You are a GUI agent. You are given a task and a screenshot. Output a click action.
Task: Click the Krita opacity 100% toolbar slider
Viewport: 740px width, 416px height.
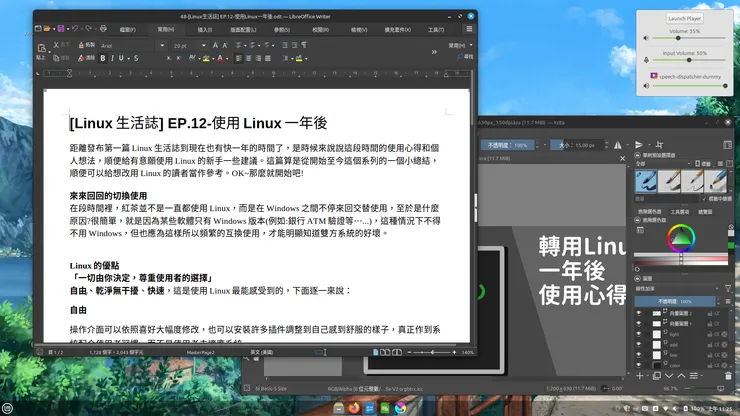(x=507, y=145)
